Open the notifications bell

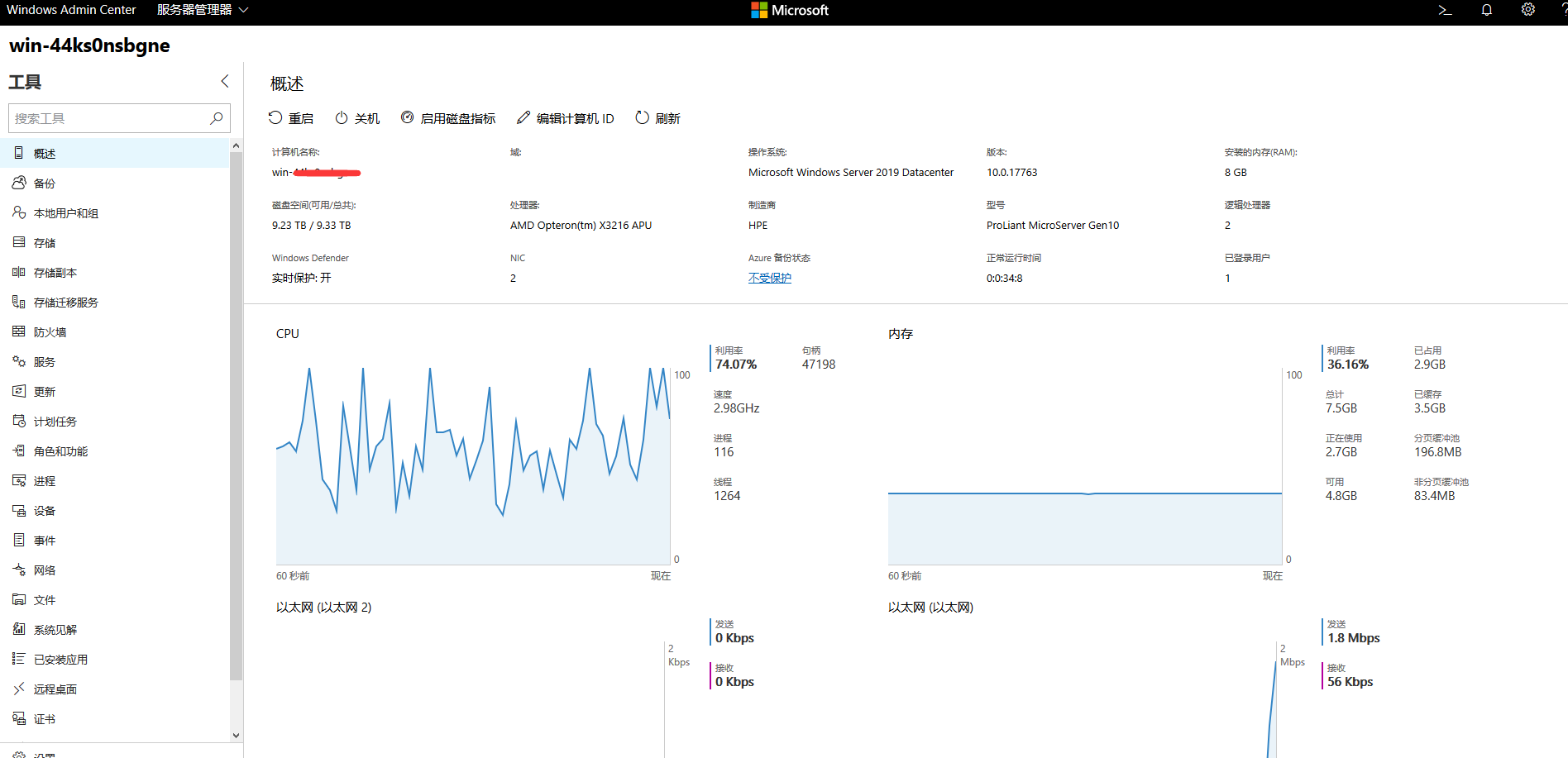click(x=1486, y=10)
